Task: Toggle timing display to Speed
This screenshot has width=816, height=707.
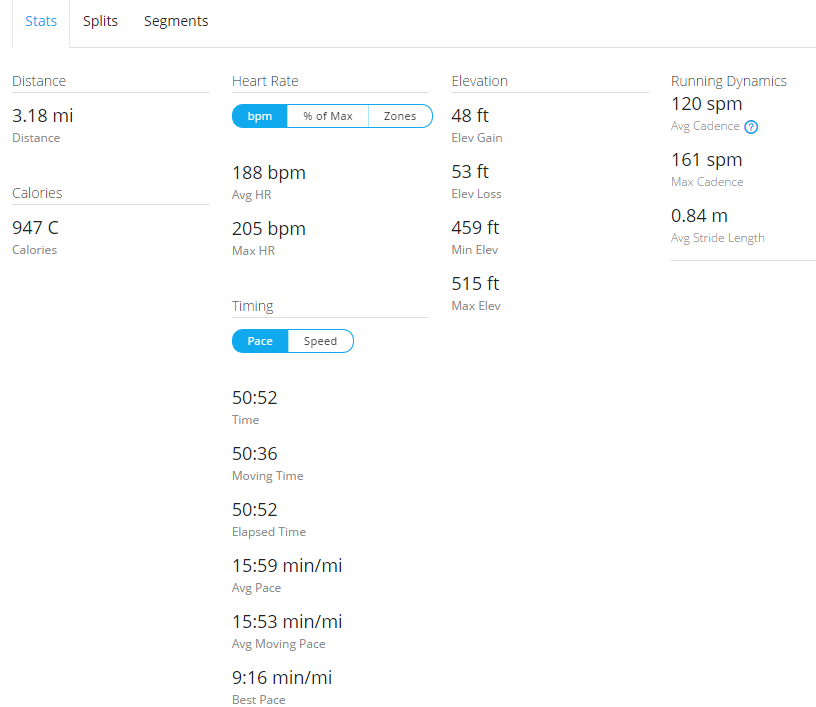Action: (x=320, y=341)
